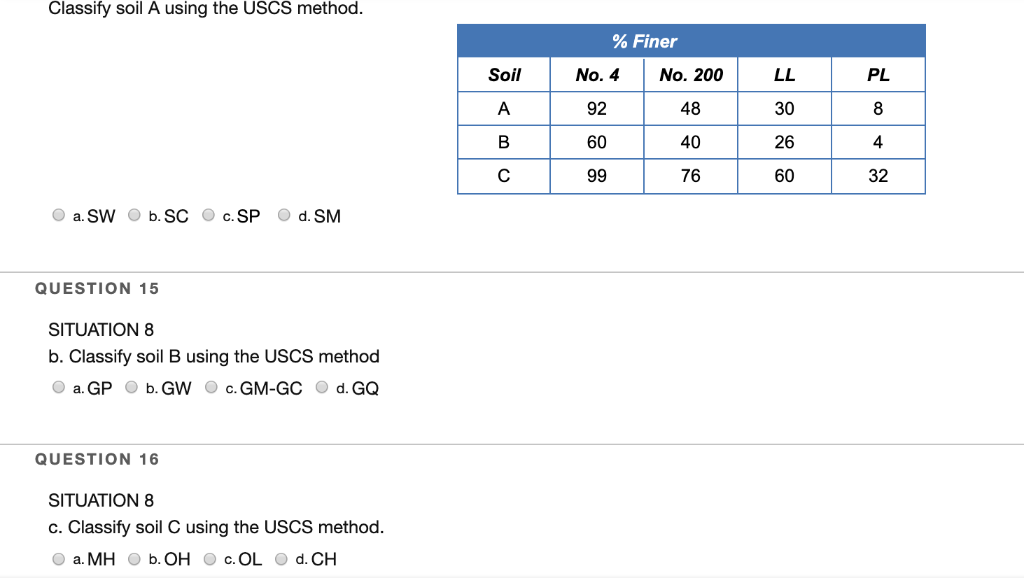Select radio button for answer b. SC
Viewport: 1024px width, 578px height.
point(133,214)
